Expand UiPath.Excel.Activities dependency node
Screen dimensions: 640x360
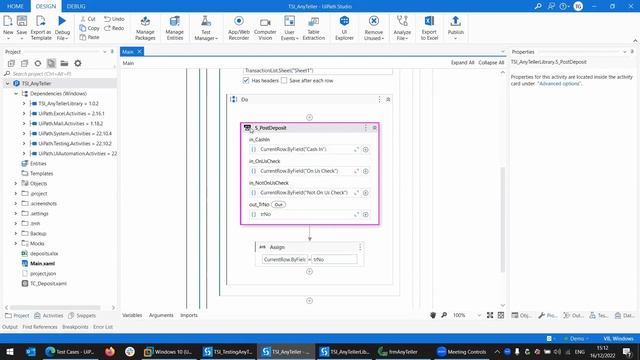pyautogui.click(x=24, y=113)
